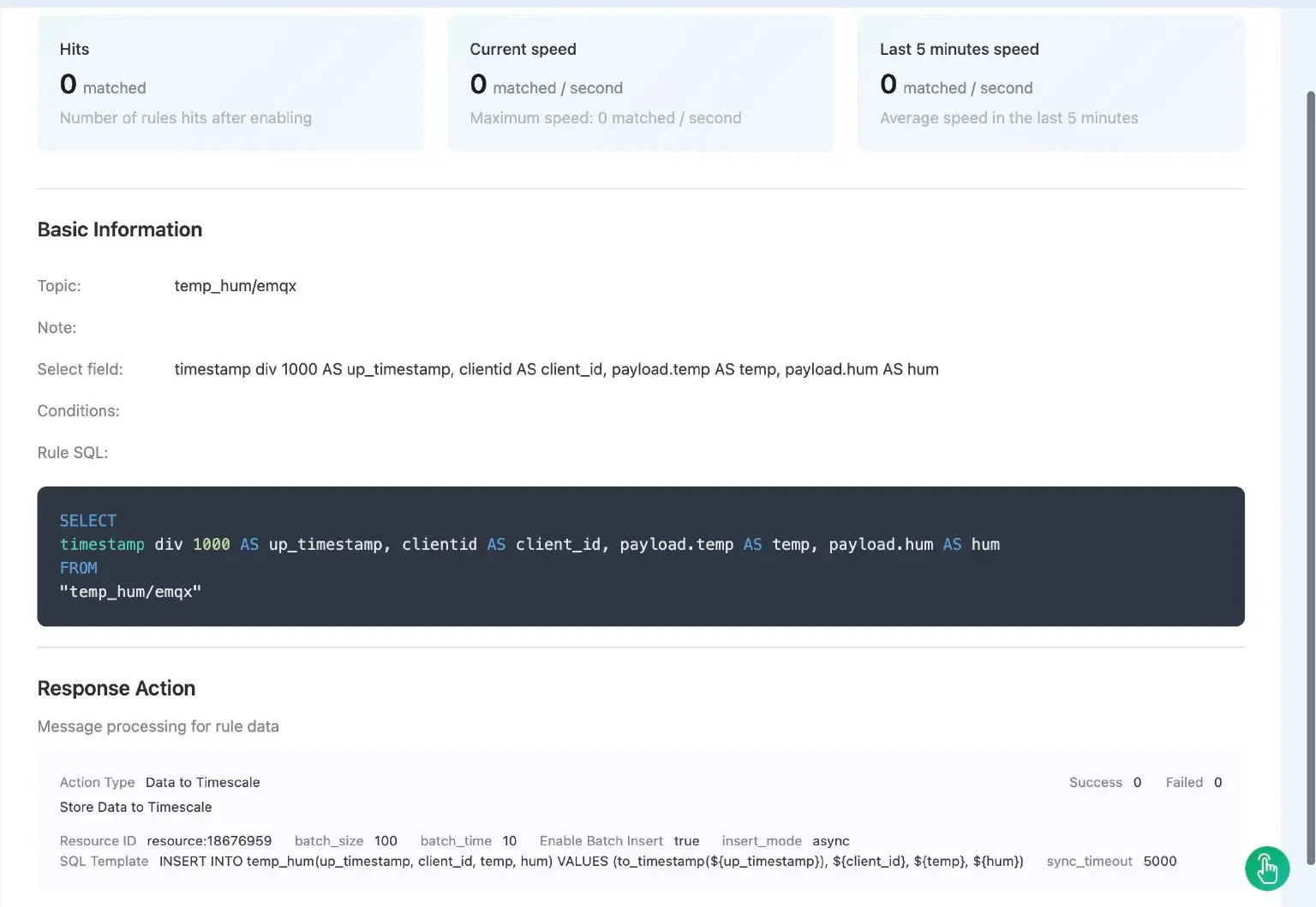Click the Success count in the action row
The width and height of the screenshot is (1316, 907).
[x=1137, y=782]
